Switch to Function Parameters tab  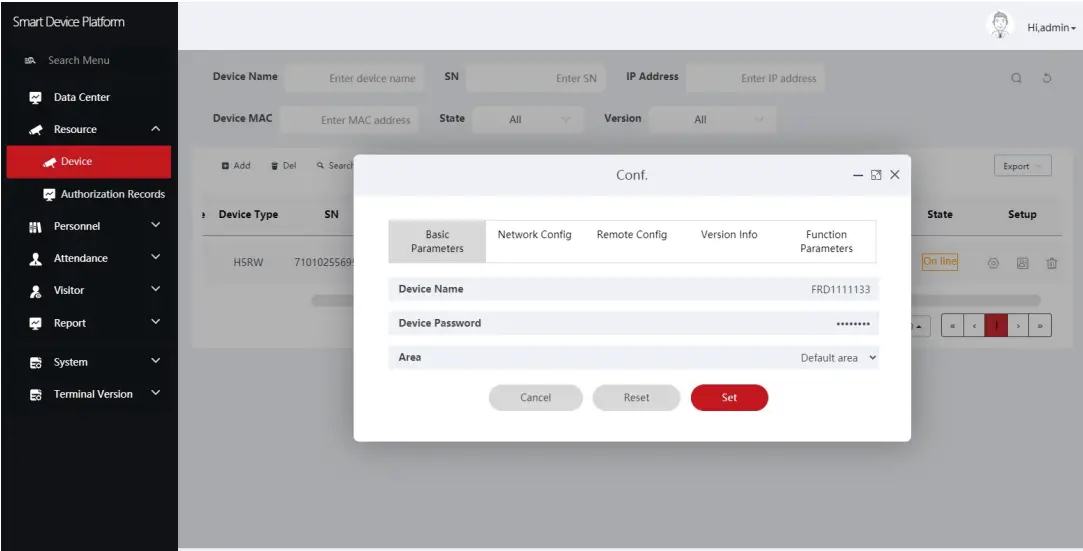[826, 242]
